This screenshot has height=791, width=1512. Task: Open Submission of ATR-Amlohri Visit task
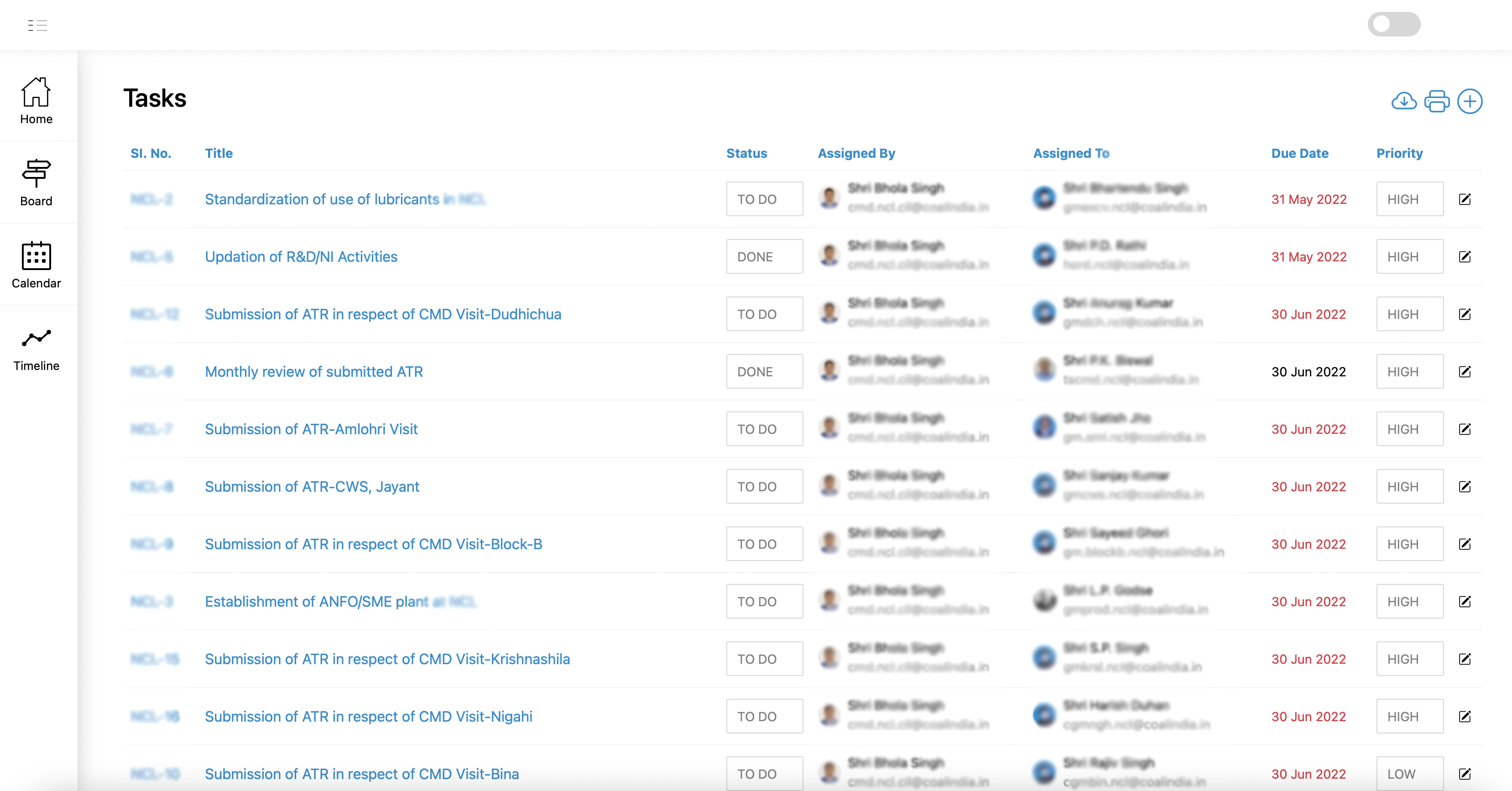[x=311, y=429]
